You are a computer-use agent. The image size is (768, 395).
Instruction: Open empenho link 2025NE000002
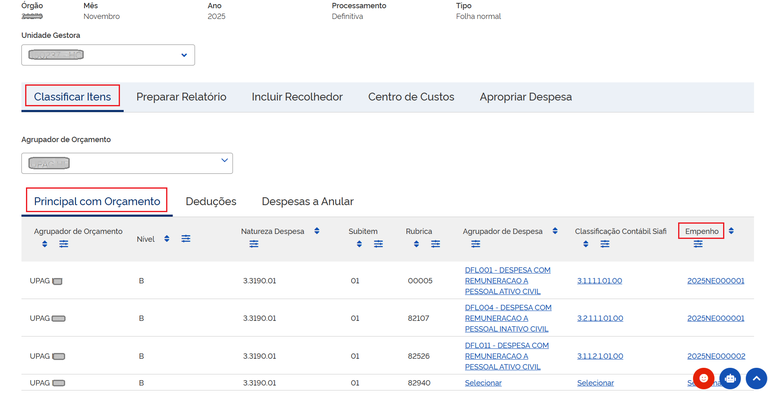pyautogui.click(x=716, y=356)
